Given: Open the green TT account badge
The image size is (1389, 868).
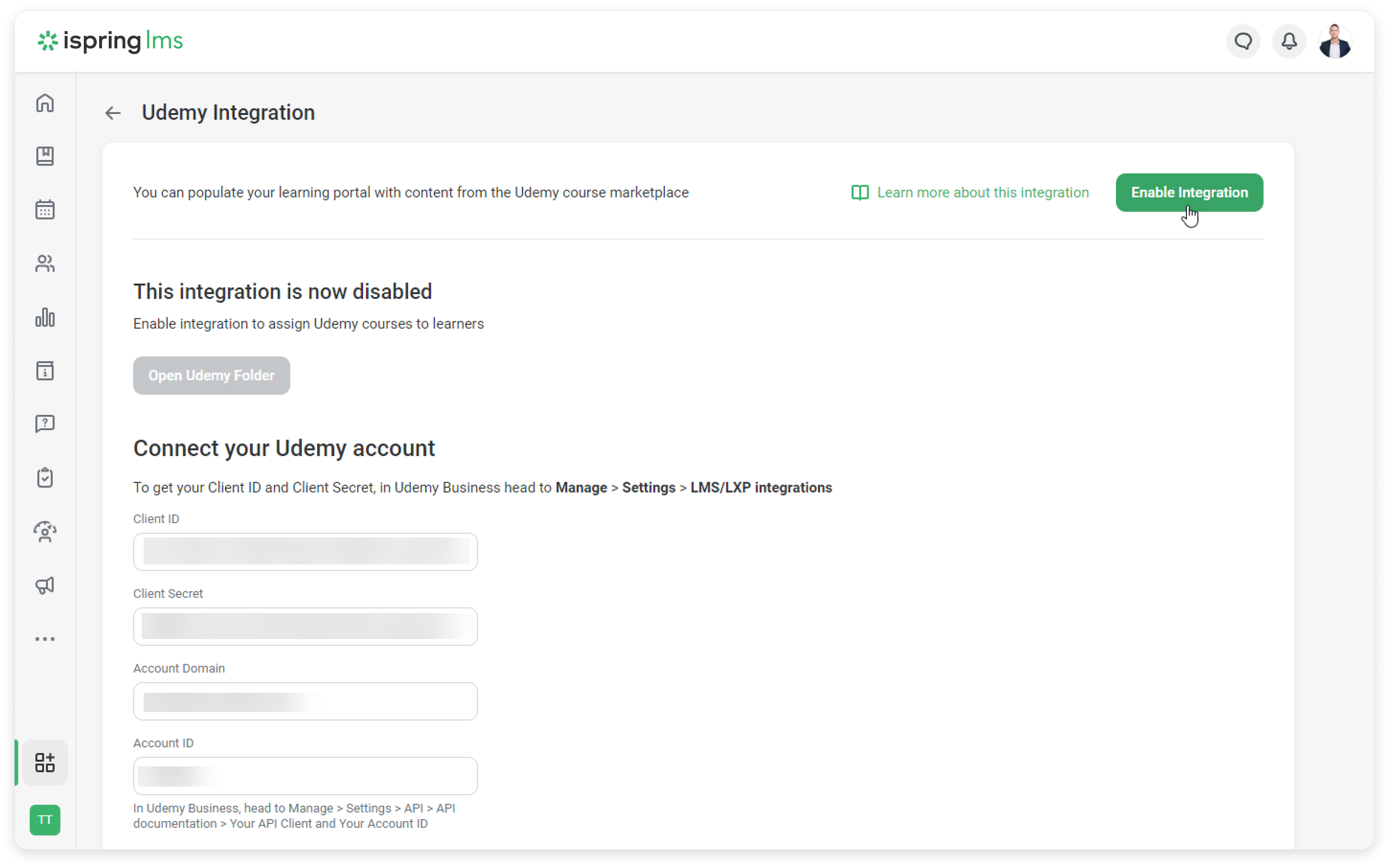Looking at the screenshot, I should [45, 820].
